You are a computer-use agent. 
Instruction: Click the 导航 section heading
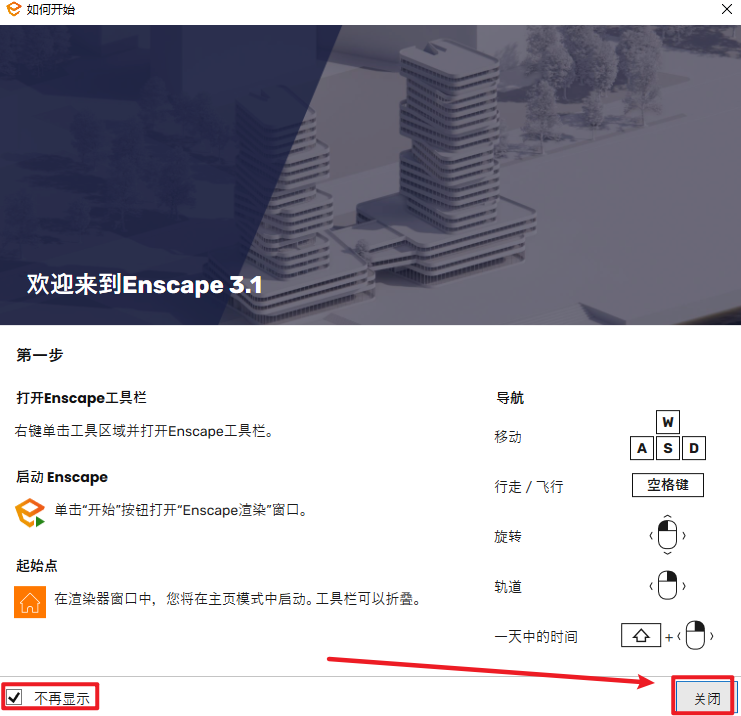click(x=510, y=398)
